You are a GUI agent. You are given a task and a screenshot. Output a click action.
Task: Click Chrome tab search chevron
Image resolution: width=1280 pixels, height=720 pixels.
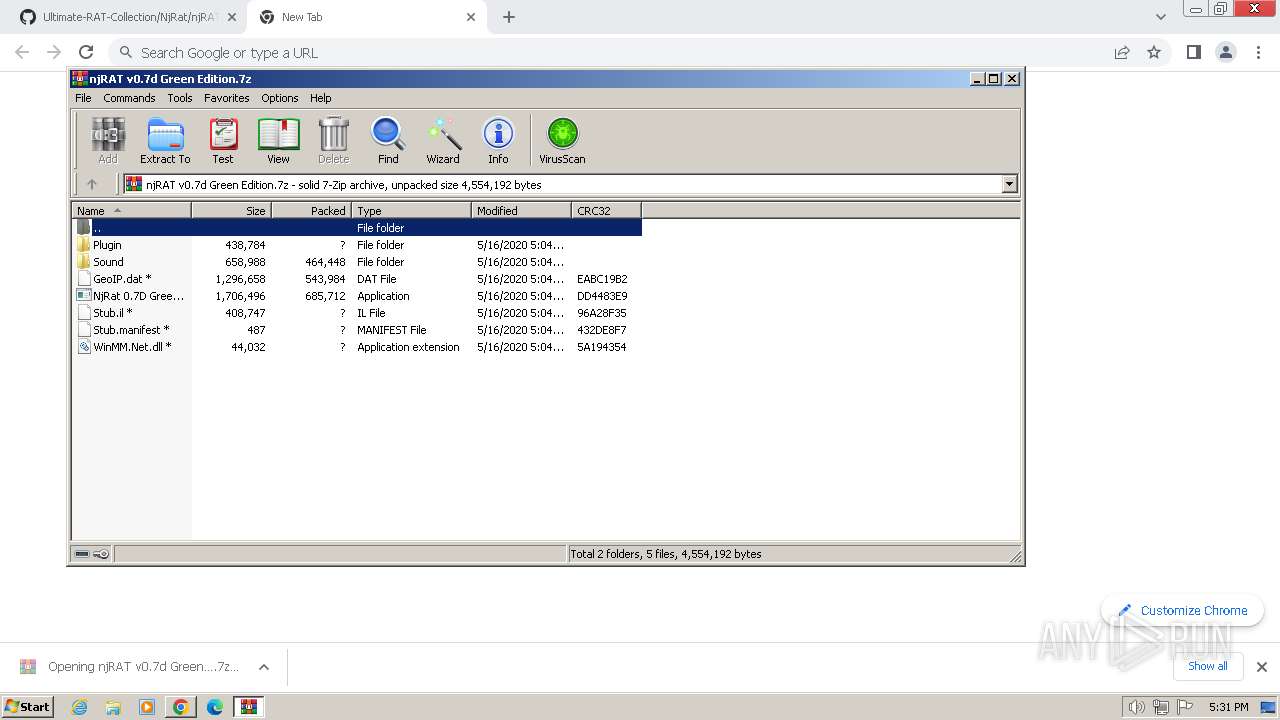1160,17
